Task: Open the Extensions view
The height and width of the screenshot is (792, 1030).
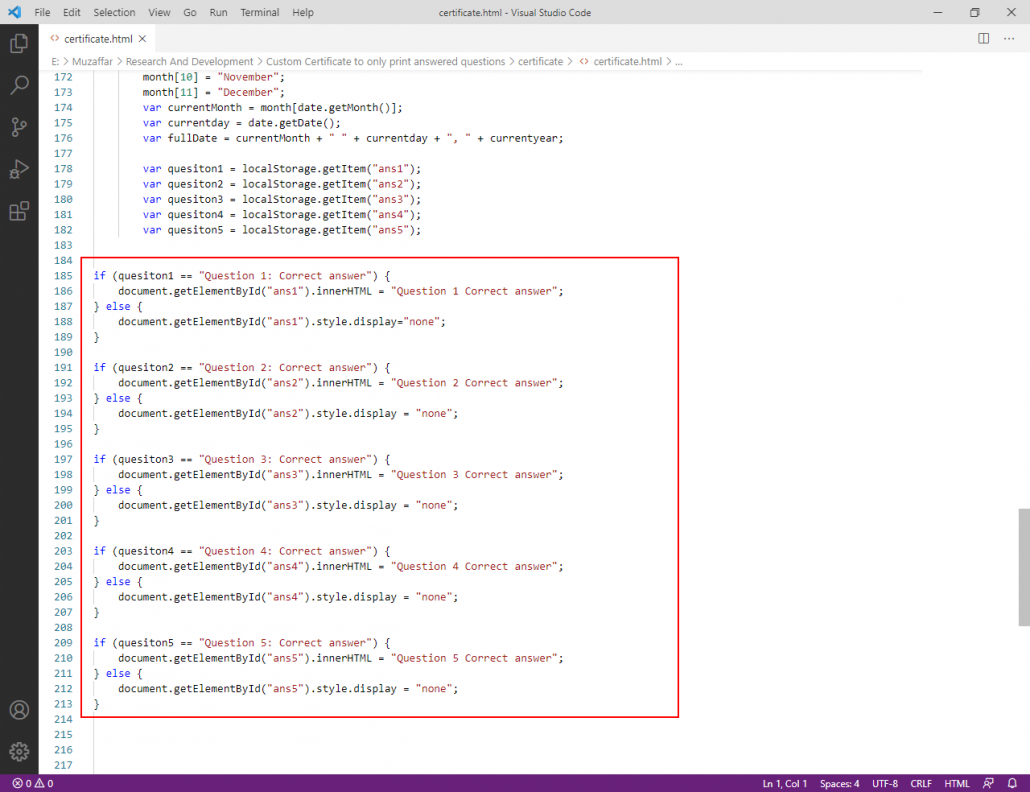Action: 19,211
